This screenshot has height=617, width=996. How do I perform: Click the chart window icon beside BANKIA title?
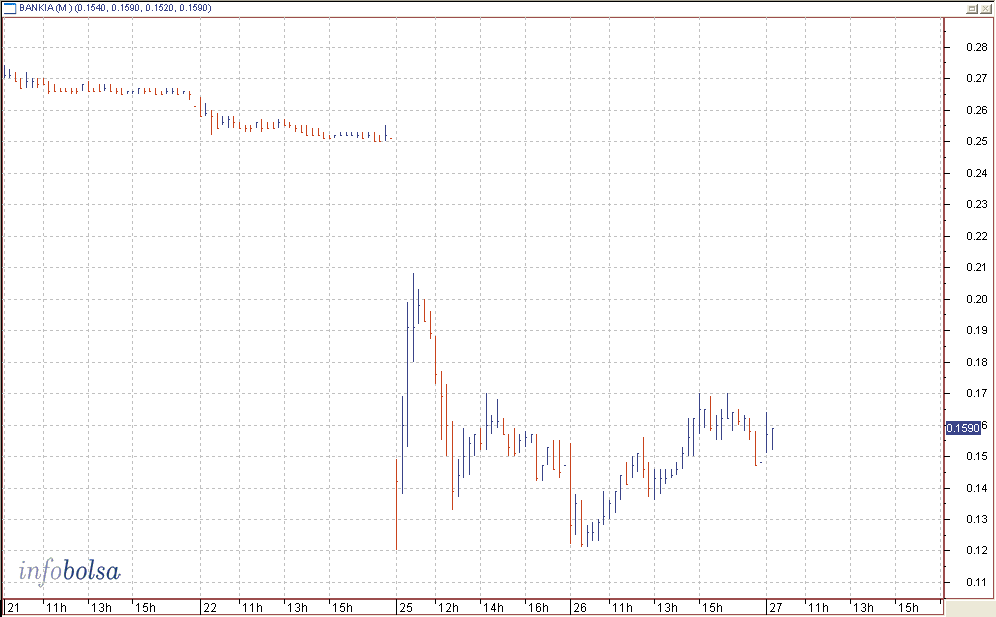(10, 8)
